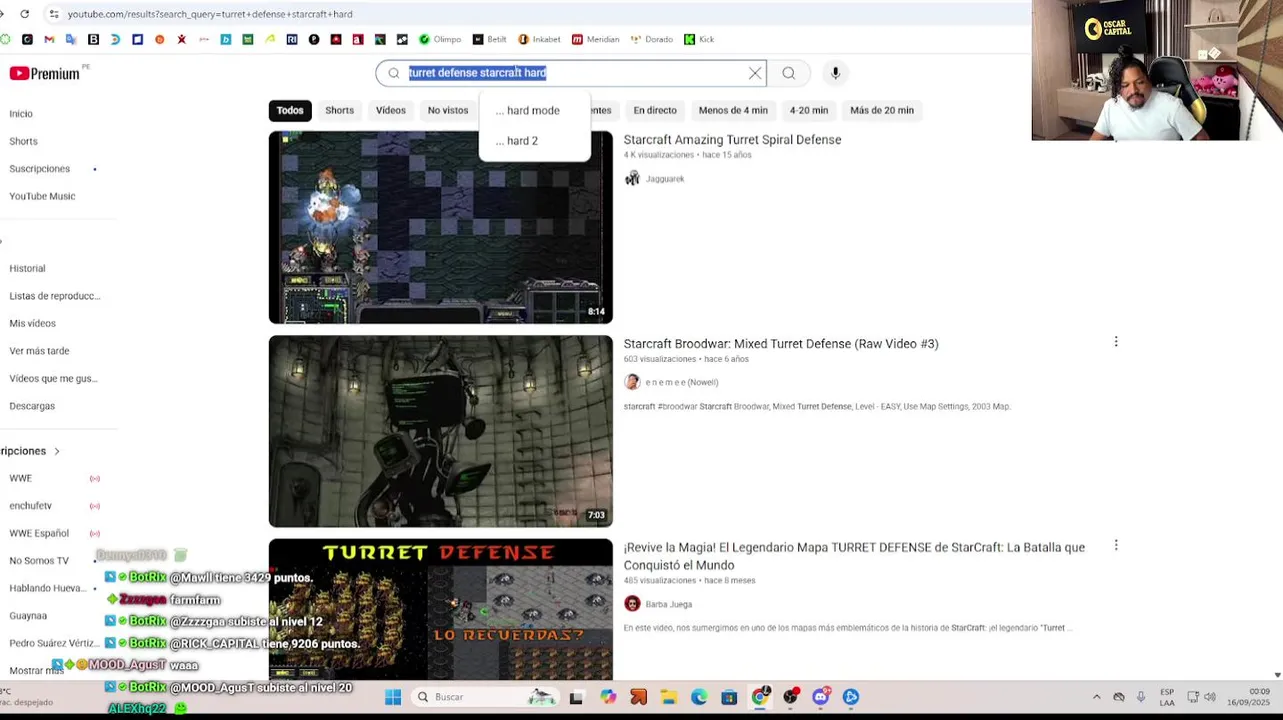Select the Todos filter chip

point(290,111)
